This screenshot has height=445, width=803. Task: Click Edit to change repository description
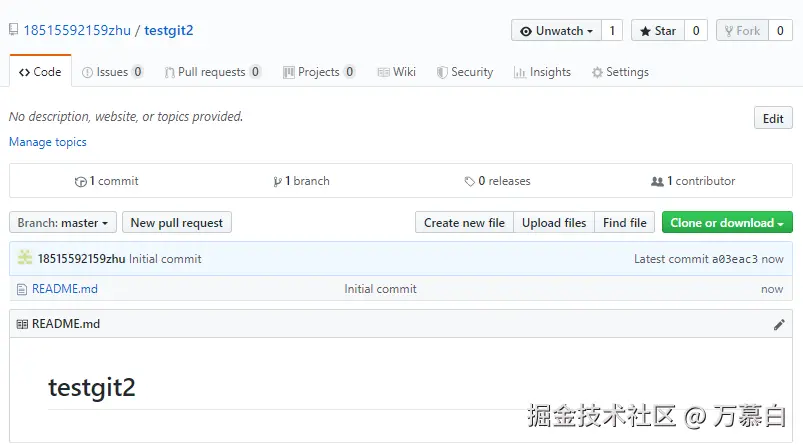[x=773, y=118]
